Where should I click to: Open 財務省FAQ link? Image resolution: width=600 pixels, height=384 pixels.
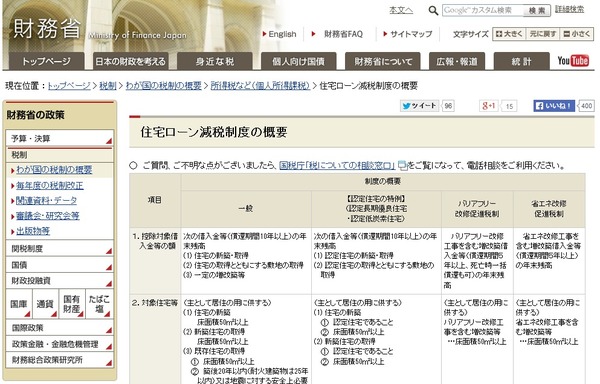tap(343, 34)
